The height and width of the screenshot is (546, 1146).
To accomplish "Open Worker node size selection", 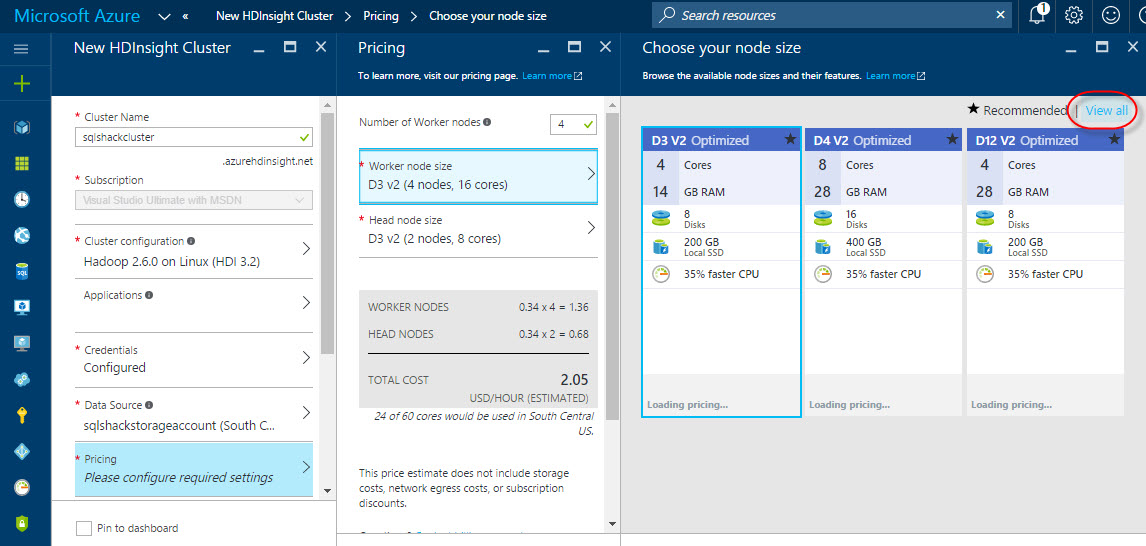I will tap(478, 176).
